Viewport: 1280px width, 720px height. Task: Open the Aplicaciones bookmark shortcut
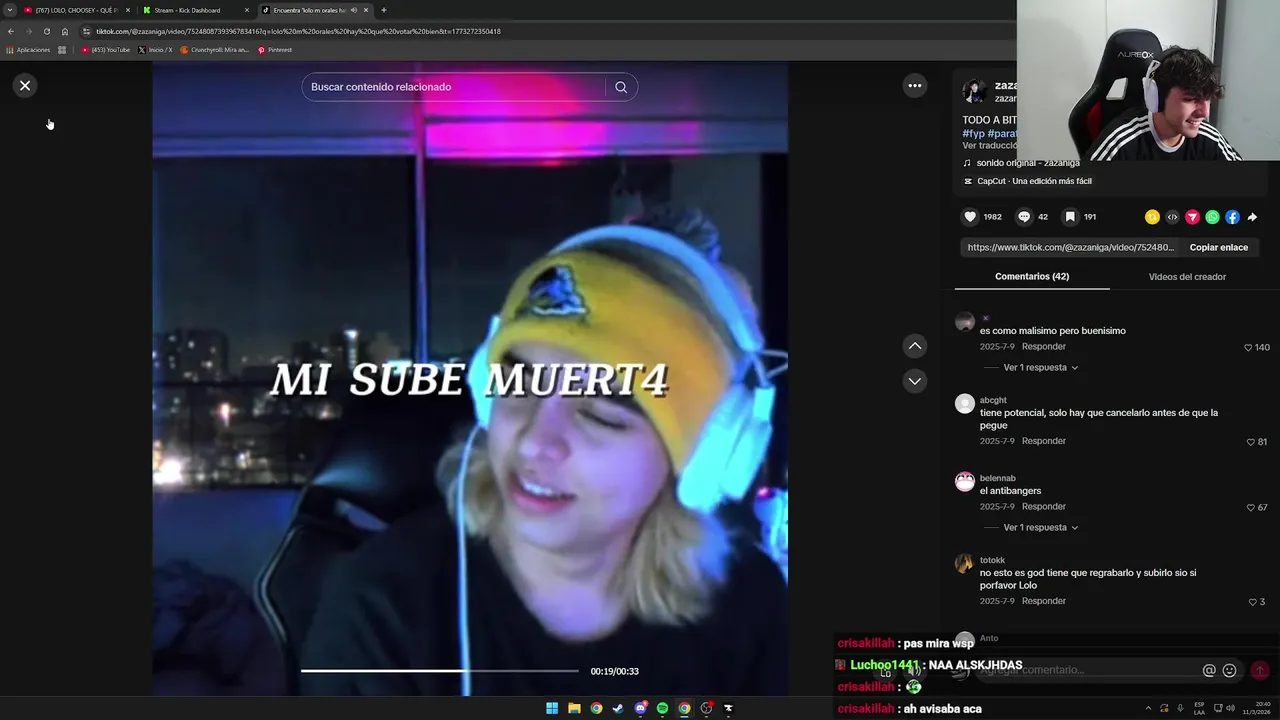[x=28, y=49]
